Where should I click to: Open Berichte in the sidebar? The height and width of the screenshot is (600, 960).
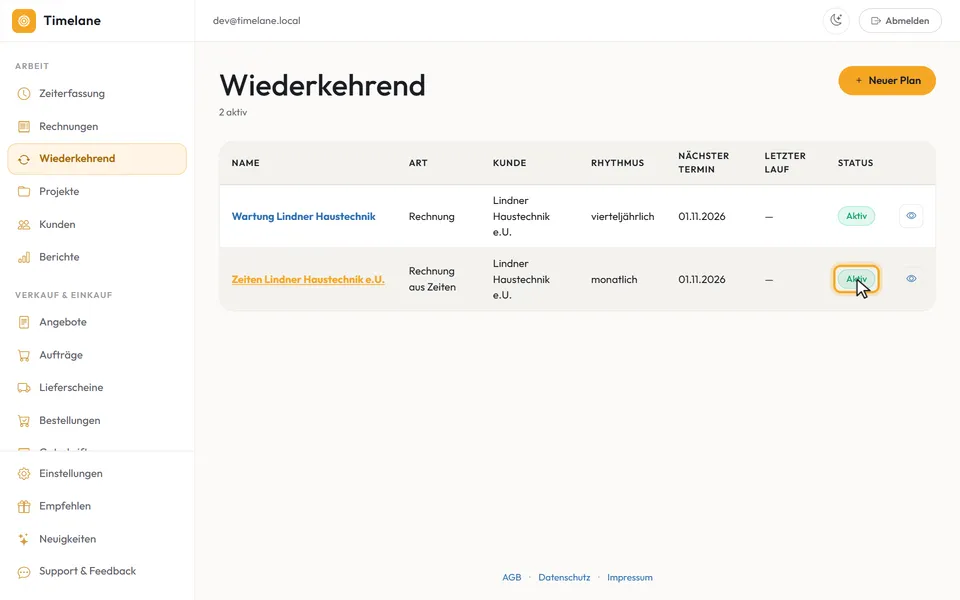[97, 257]
